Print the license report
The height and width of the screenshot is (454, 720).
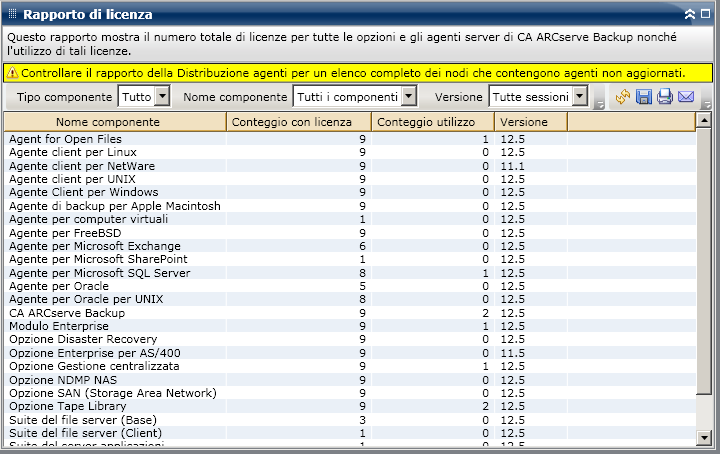[x=665, y=97]
